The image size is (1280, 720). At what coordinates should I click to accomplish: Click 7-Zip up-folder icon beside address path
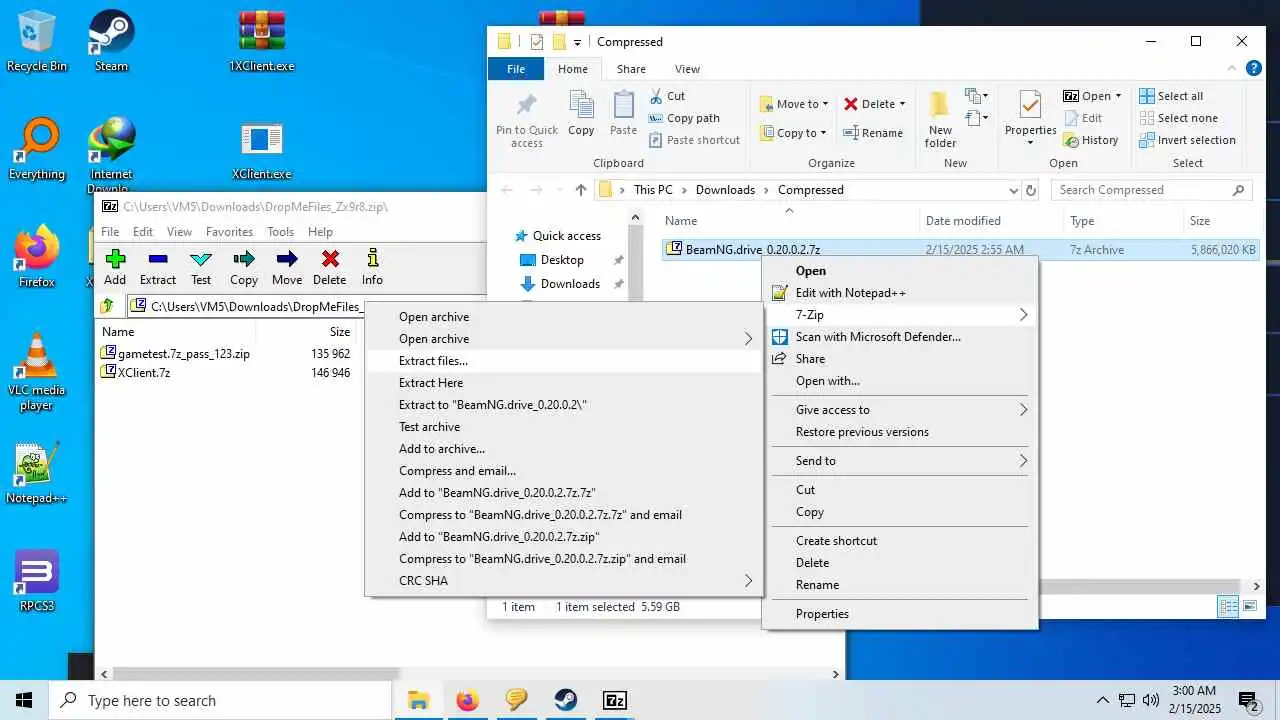(108, 306)
